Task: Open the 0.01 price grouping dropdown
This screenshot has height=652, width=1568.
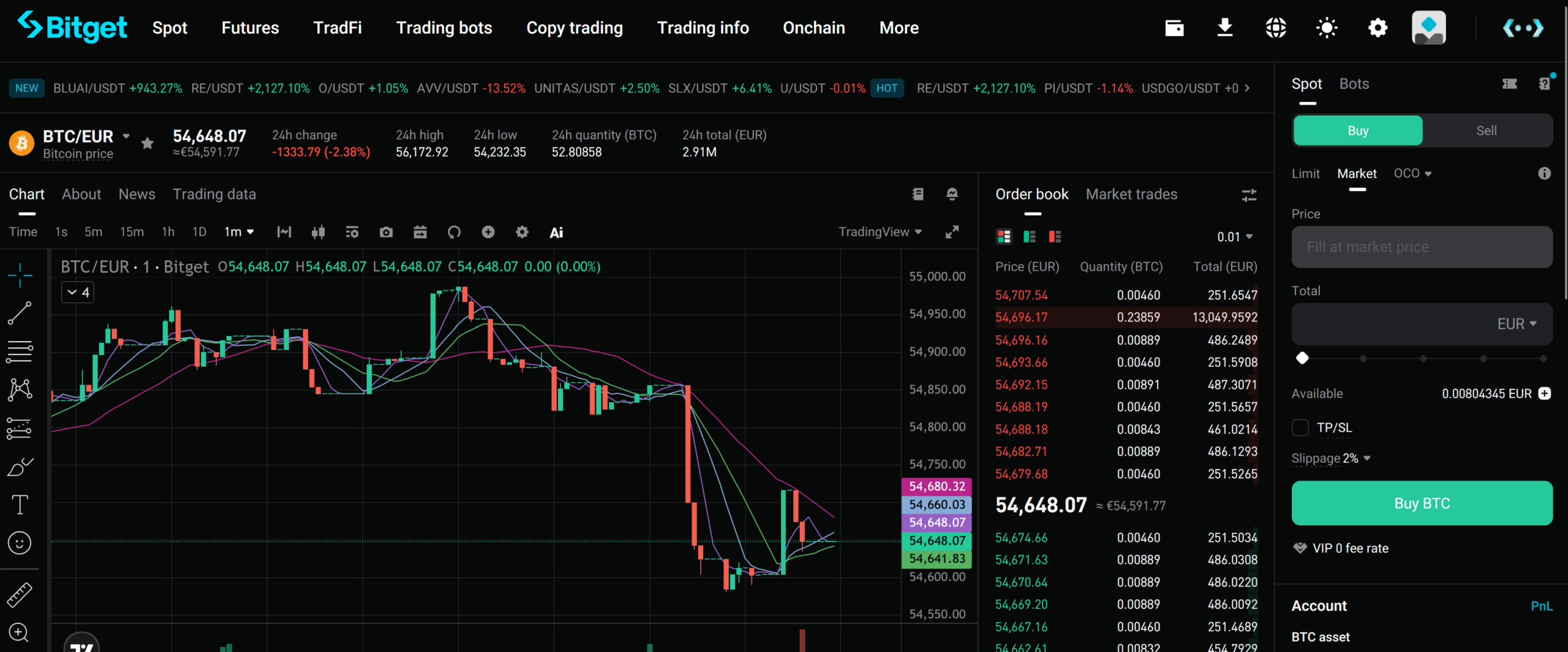Action: (x=1235, y=237)
